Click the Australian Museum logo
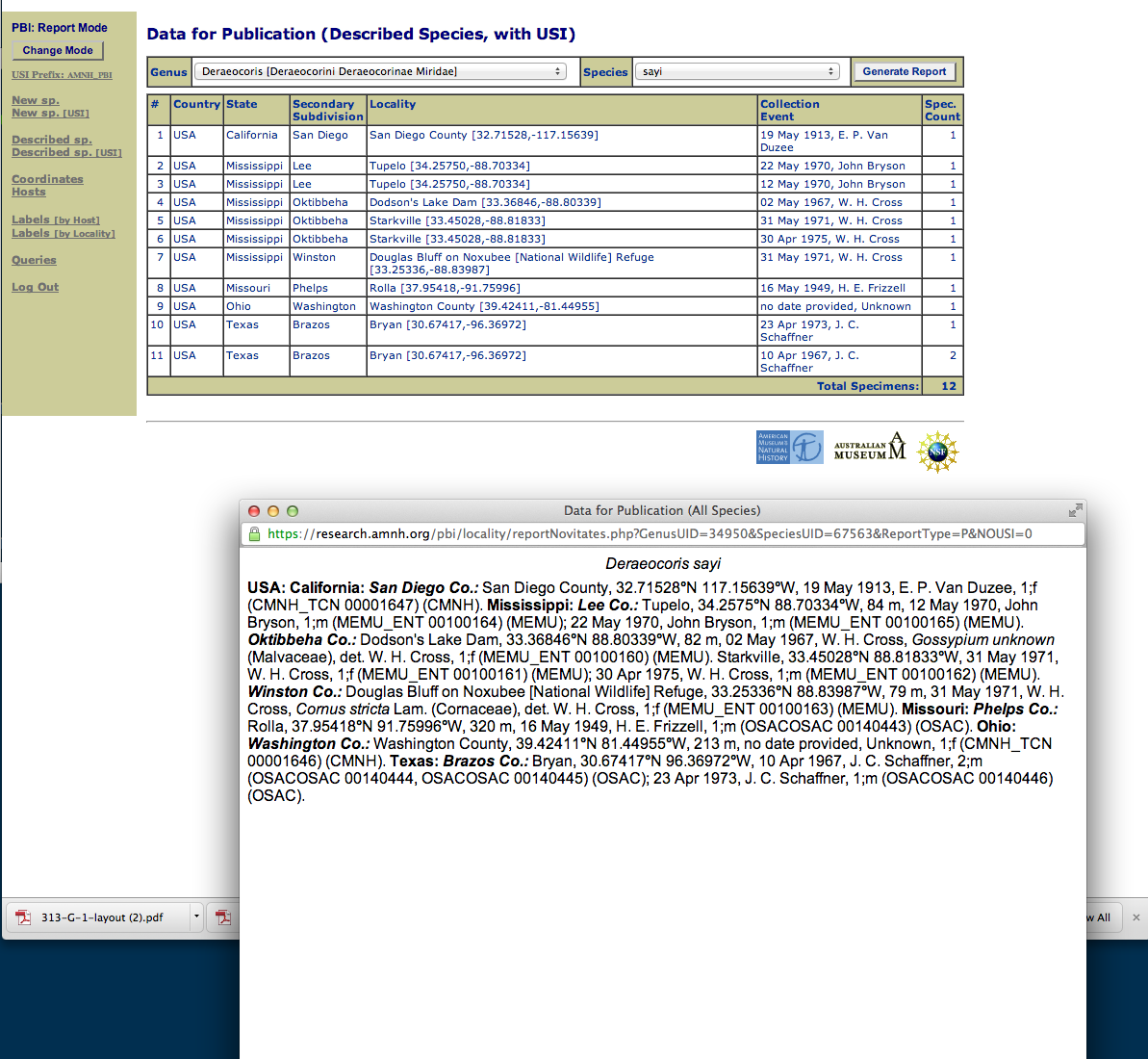The height and width of the screenshot is (1059, 1148). coord(869,447)
